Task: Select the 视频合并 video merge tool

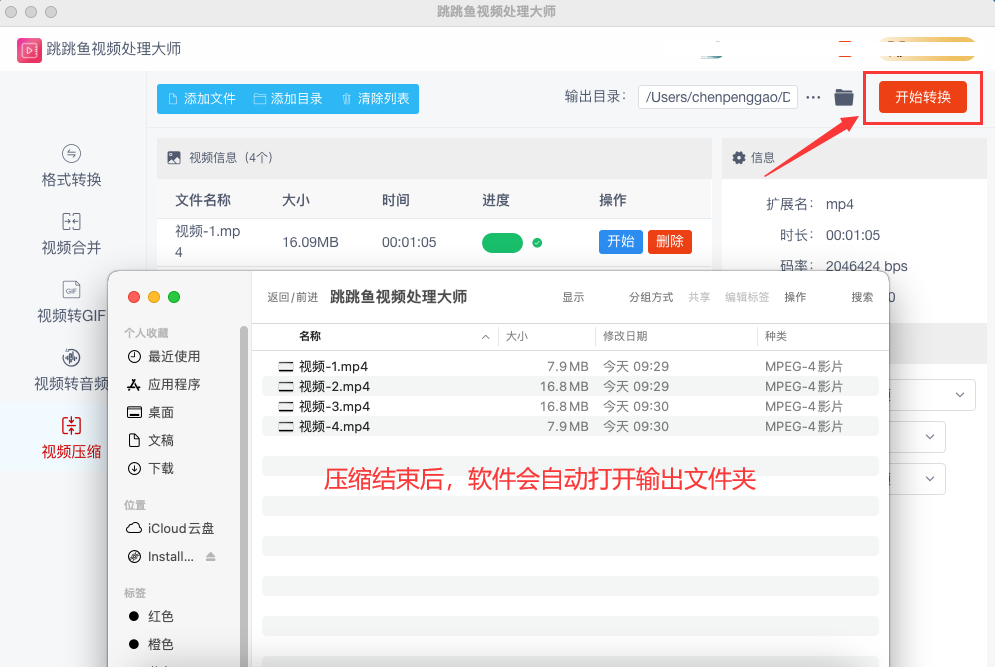Action: (x=71, y=234)
